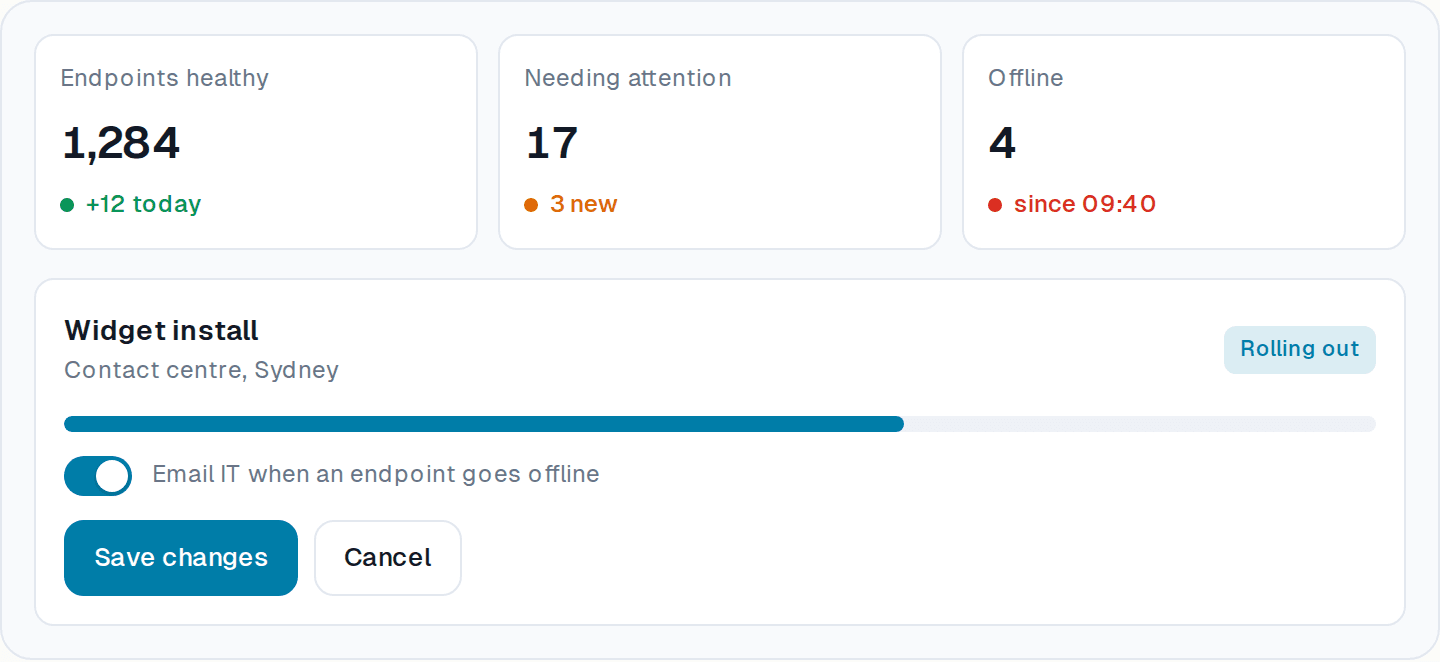Click the green status dot beside +12 today
Screen dimensions: 1440x662
pyautogui.click(x=67, y=205)
